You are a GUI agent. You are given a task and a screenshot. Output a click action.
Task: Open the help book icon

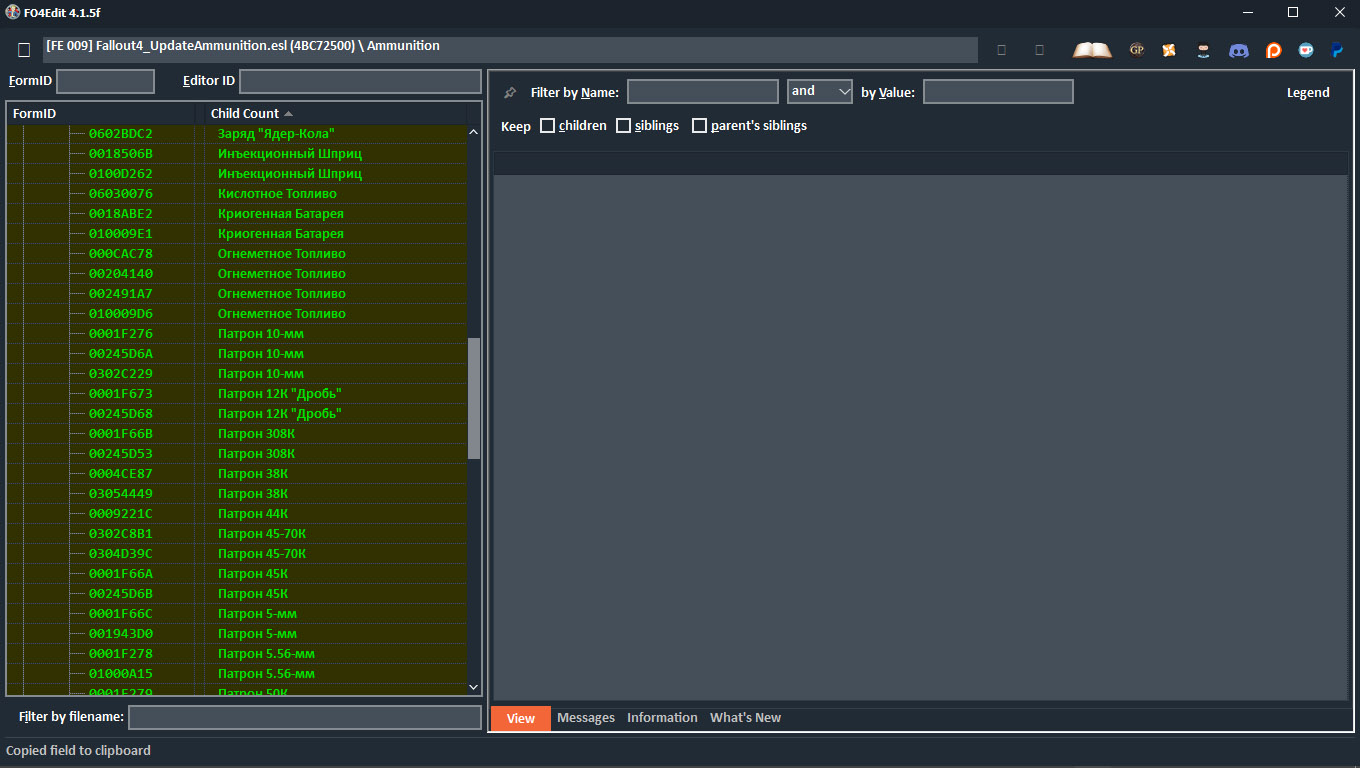point(1092,50)
